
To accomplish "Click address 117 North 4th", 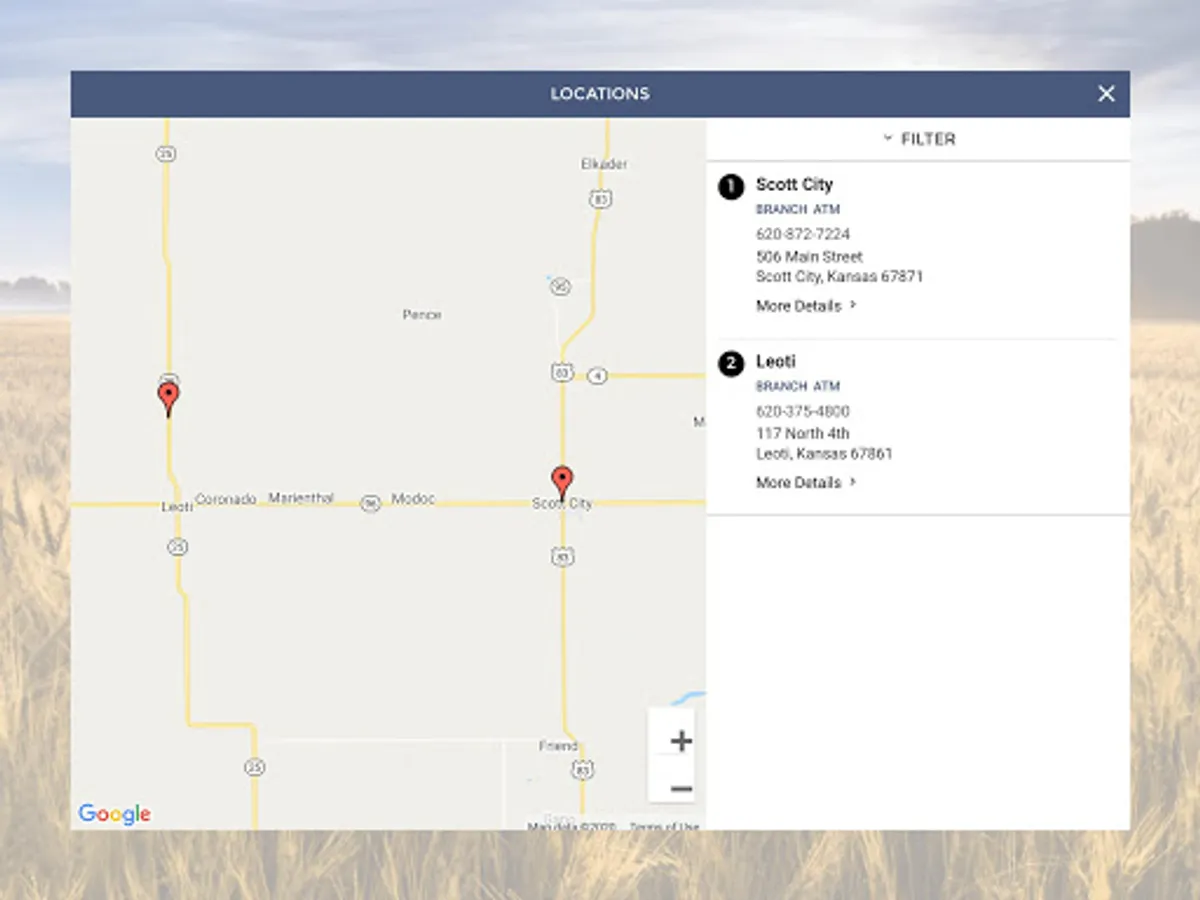I will click(x=803, y=433).
